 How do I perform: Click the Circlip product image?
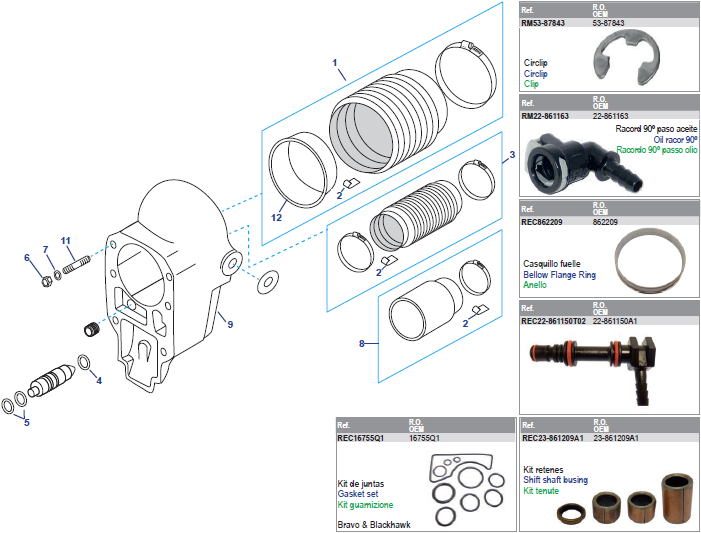coord(626,57)
